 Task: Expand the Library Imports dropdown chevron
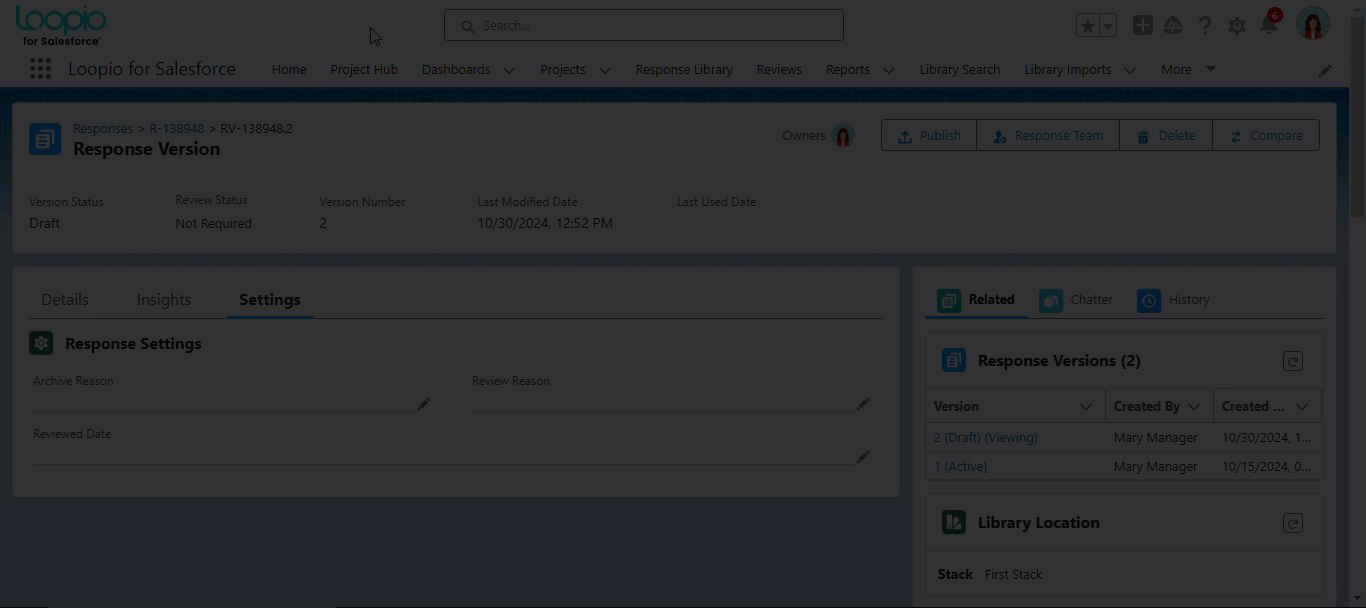pyautogui.click(x=1130, y=70)
